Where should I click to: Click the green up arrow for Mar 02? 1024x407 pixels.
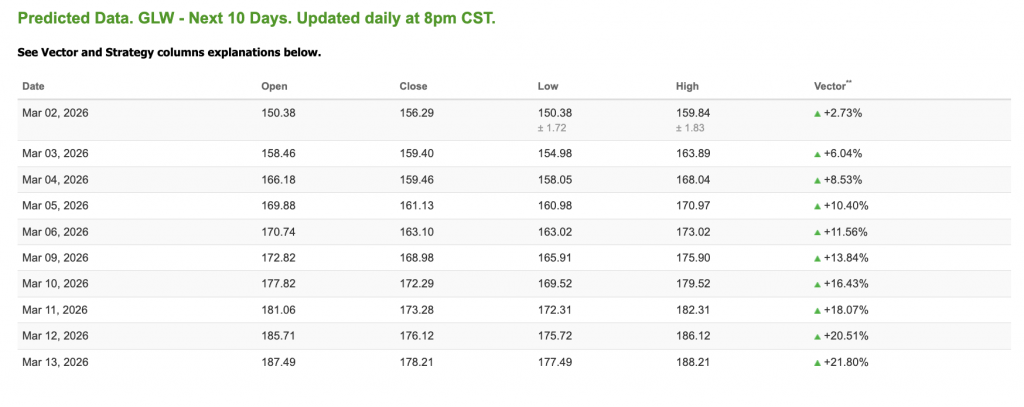click(818, 114)
